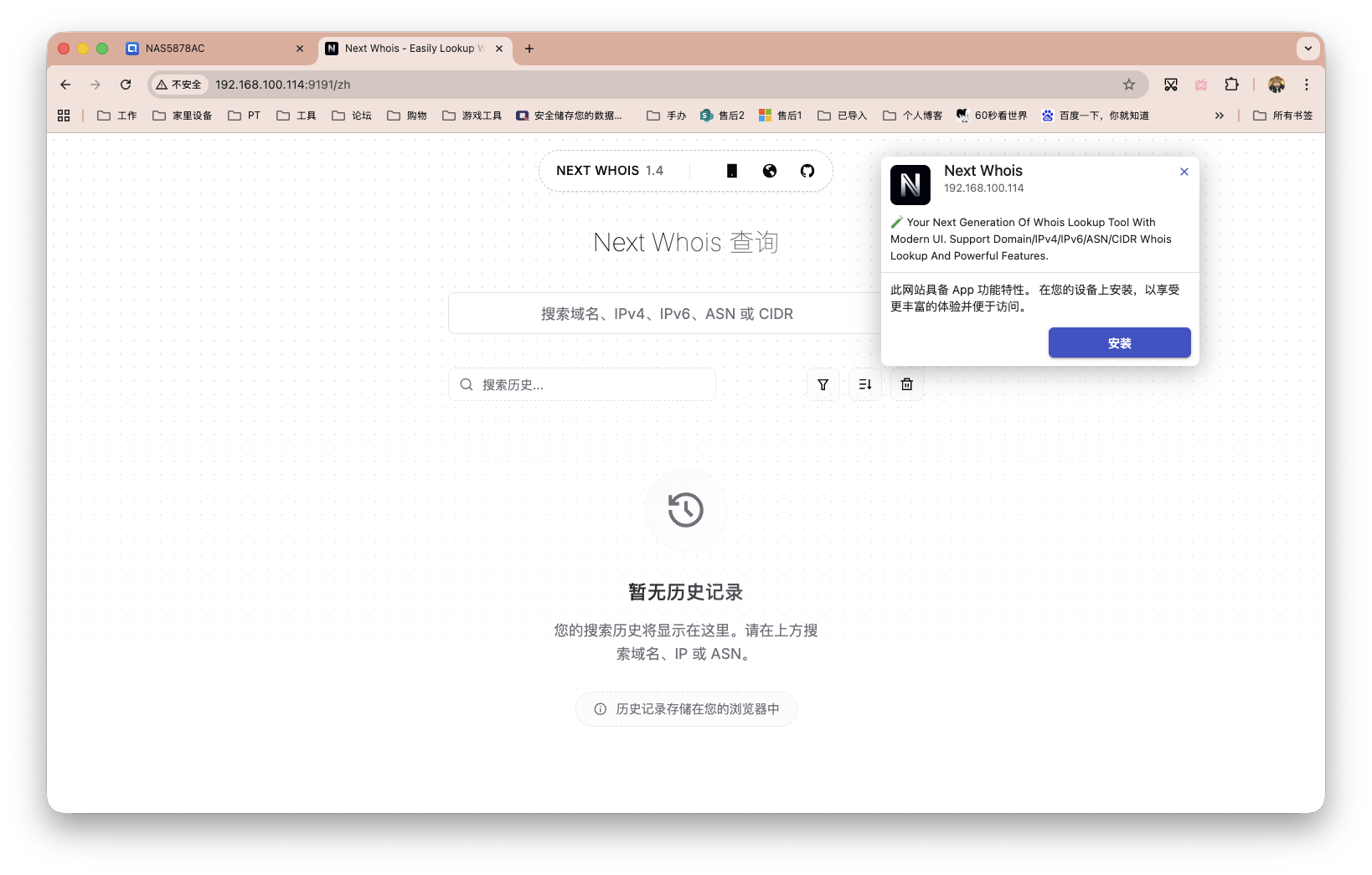Open the GitHub repository icon in header
This screenshot has width=1372, height=875.
point(807,170)
